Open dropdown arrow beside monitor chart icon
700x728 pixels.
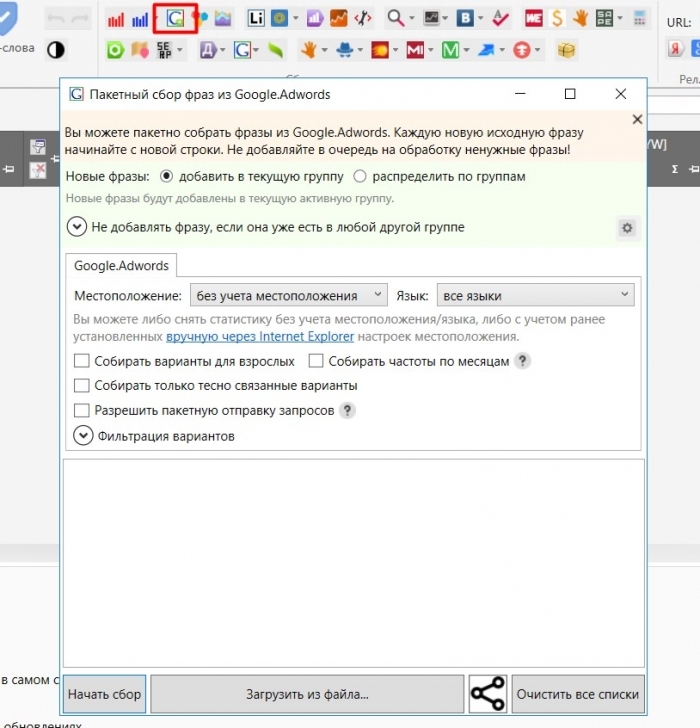pyautogui.click(x=445, y=19)
